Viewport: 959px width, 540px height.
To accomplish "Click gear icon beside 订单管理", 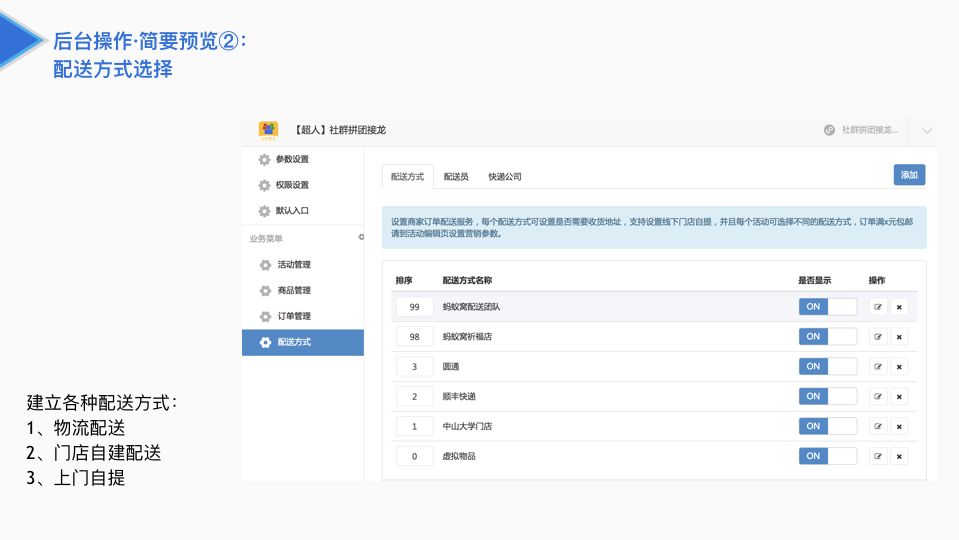I will pyautogui.click(x=265, y=316).
